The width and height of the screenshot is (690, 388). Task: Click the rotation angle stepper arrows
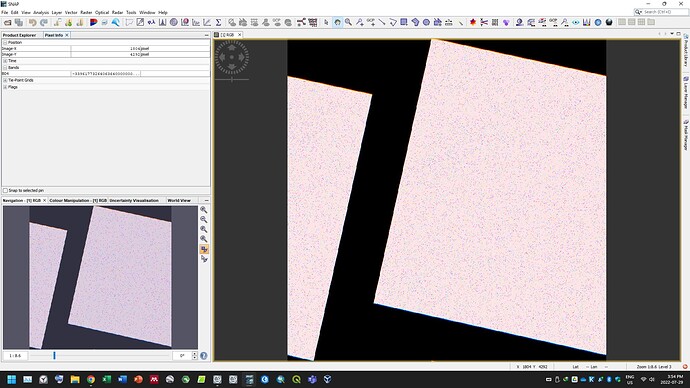pos(195,355)
